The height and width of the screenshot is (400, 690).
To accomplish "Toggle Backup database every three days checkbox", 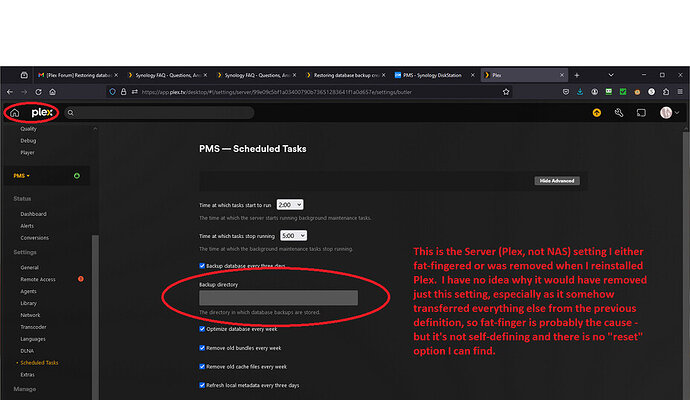I will point(202,266).
